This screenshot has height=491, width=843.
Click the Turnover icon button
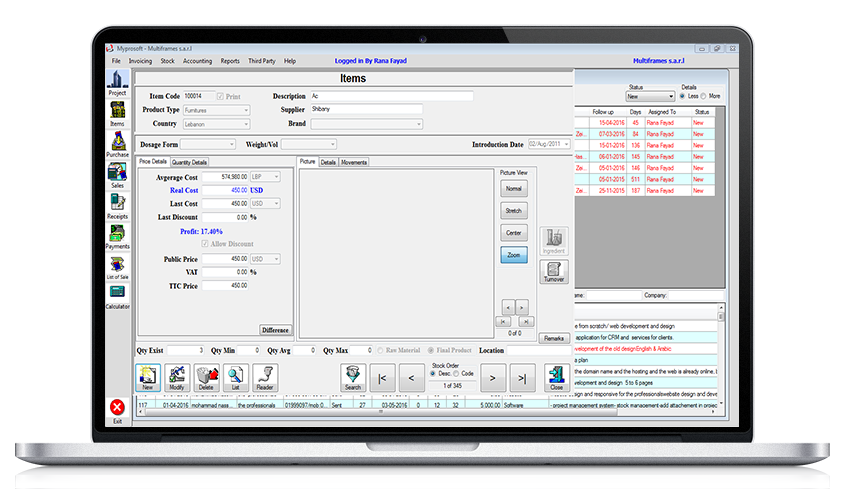(554, 271)
